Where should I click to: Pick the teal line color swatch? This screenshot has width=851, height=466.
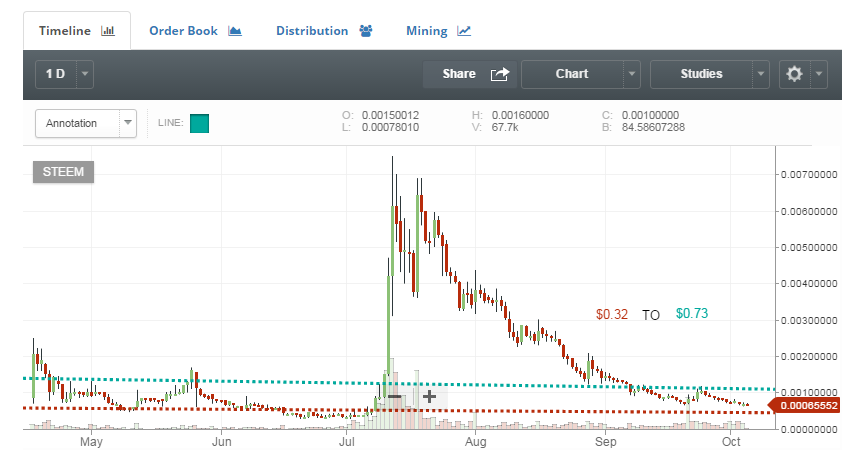point(199,124)
